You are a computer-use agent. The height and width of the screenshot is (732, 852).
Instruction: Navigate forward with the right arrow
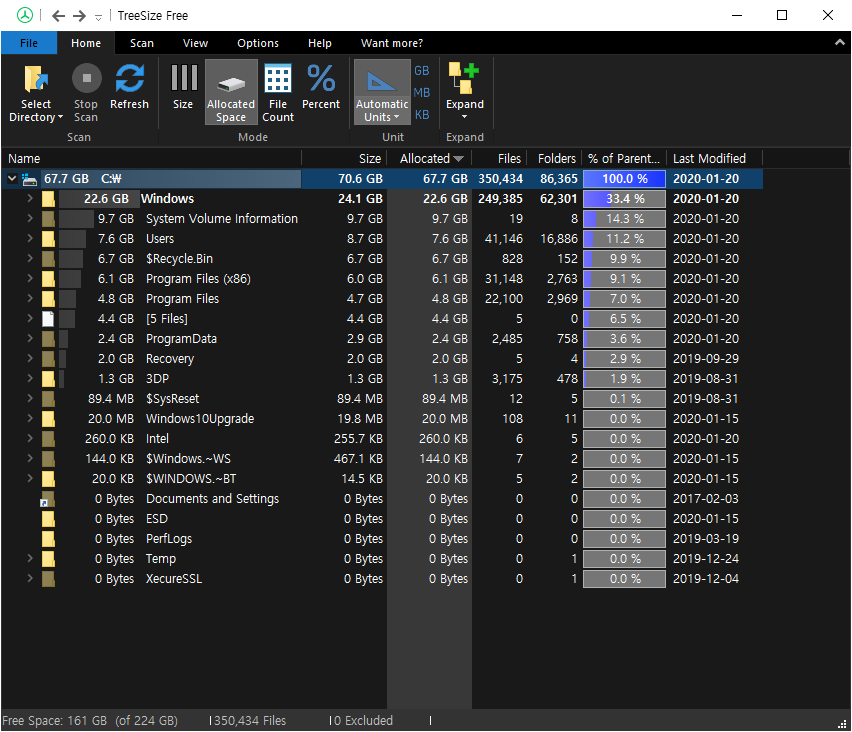(79, 16)
